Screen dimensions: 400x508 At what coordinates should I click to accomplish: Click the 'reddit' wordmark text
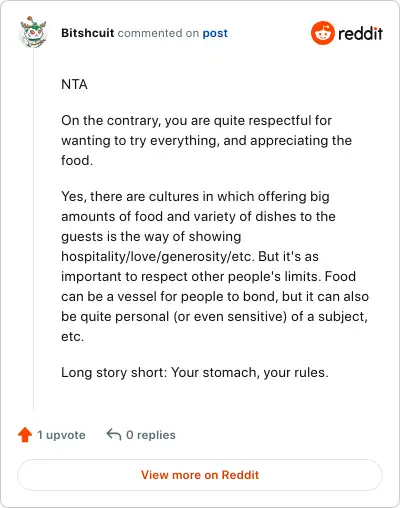click(x=360, y=33)
